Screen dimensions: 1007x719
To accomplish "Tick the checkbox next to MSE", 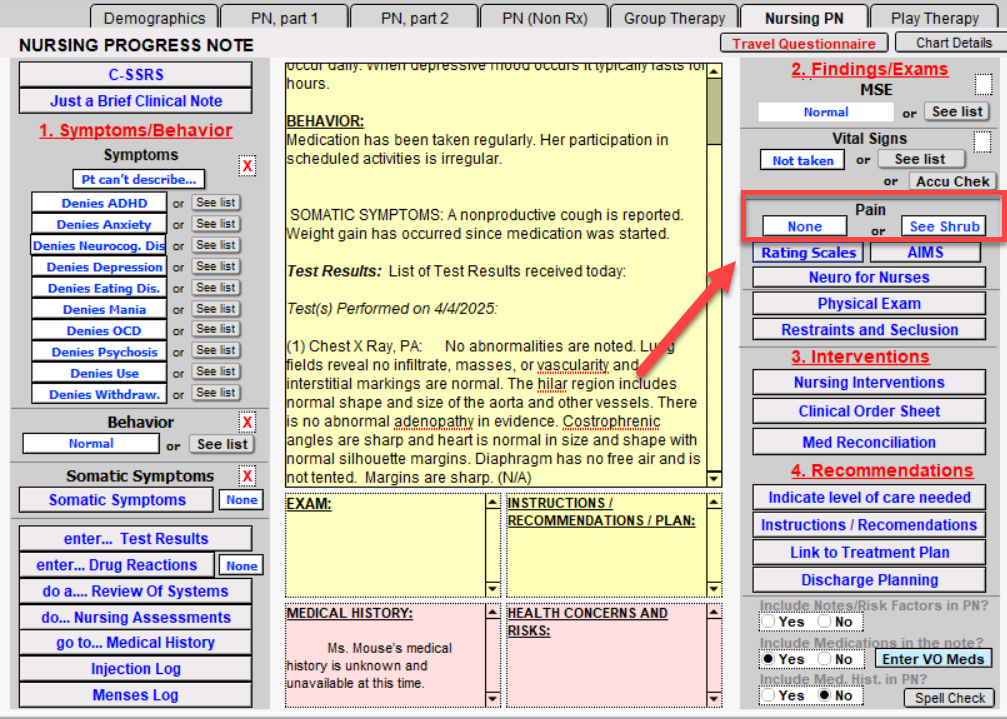I will point(984,84).
